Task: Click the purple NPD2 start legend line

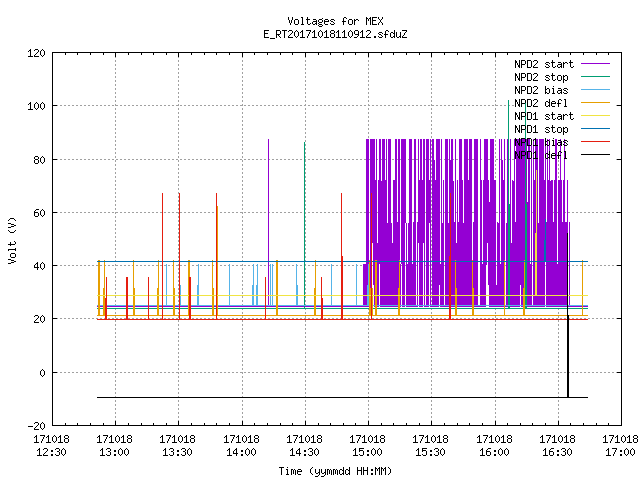Action: pos(596,64)
